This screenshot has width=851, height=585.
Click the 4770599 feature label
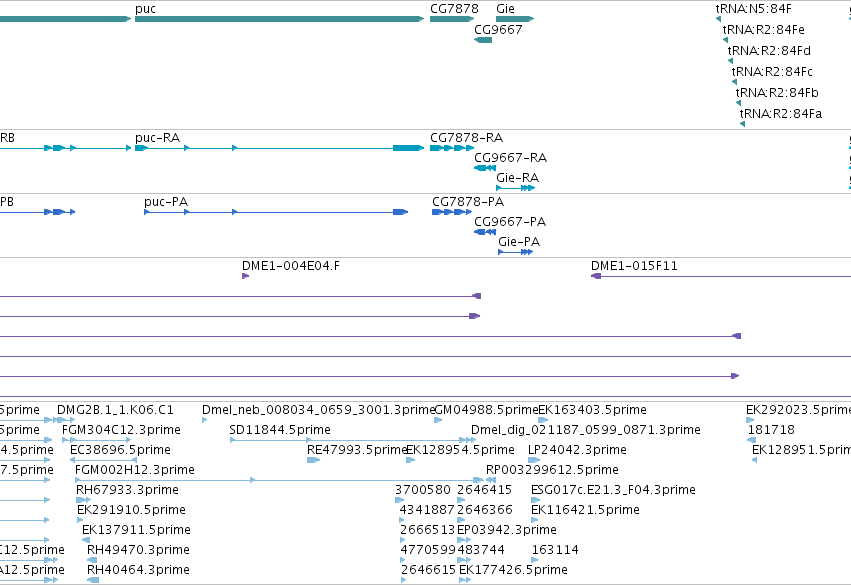tap(428, 550)
